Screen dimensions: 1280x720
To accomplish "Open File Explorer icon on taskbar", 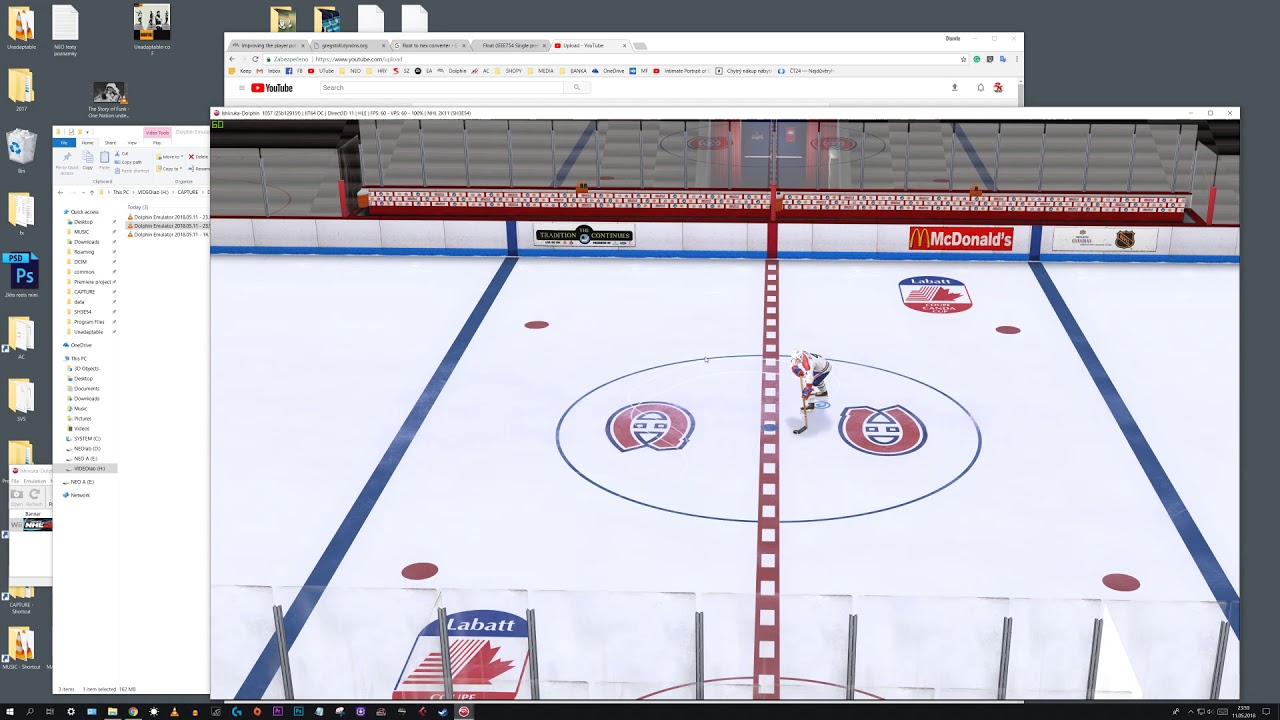I will pyautogui.click(x=112, y=711).
